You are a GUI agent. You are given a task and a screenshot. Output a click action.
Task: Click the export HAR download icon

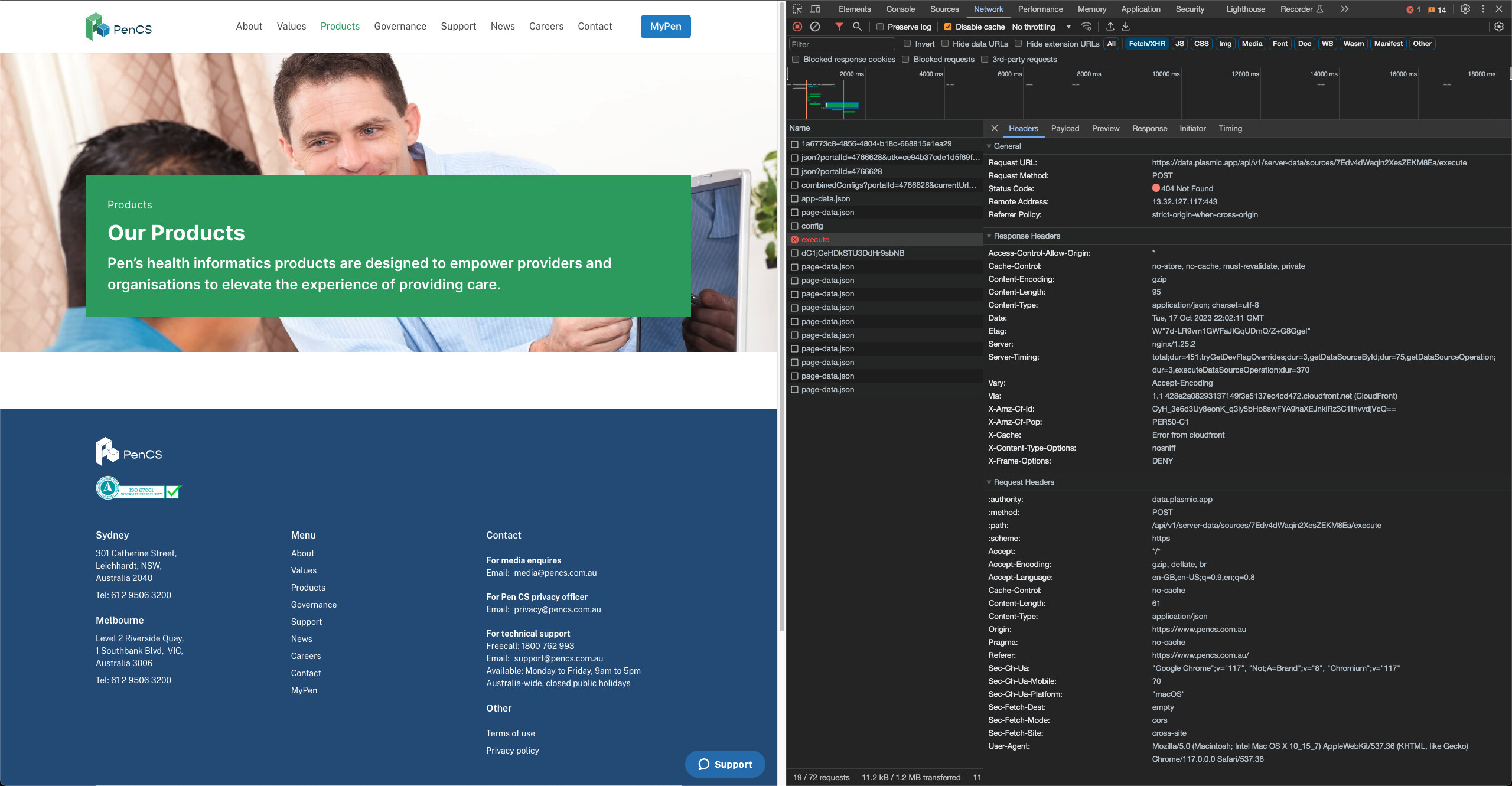click(x=1126, y=27)
